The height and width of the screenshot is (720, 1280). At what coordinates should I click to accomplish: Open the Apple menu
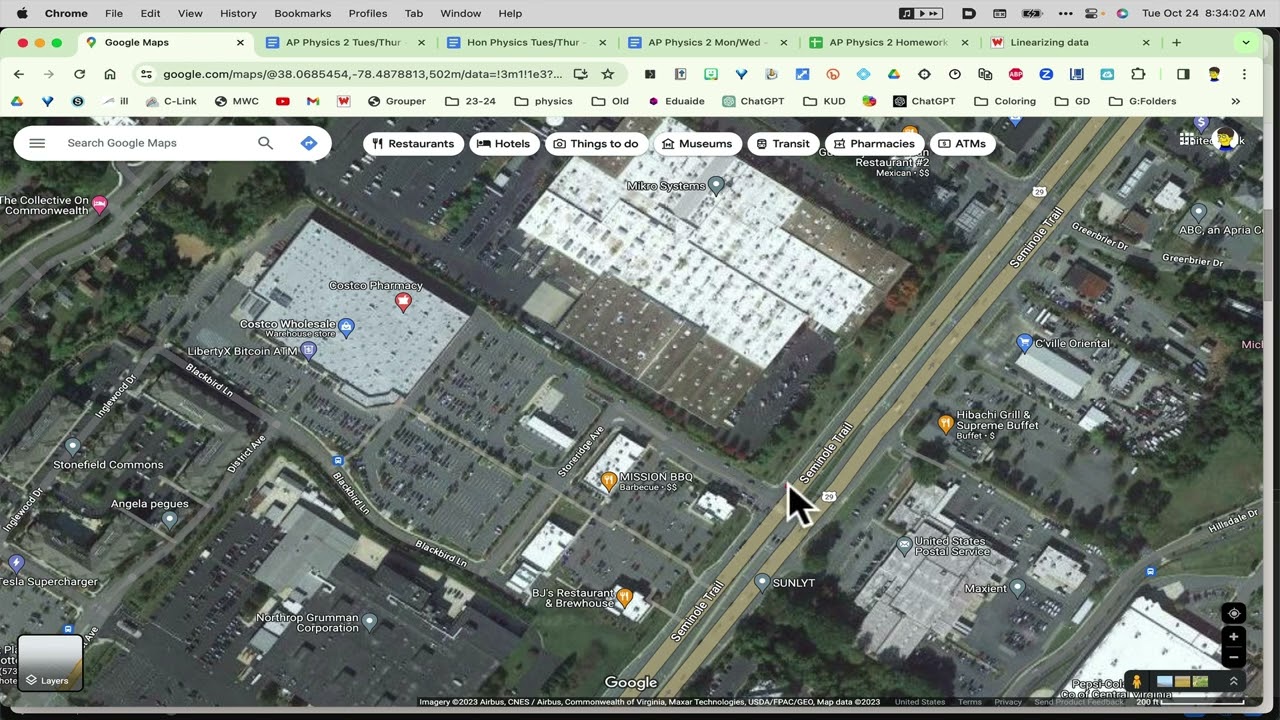pos(22,13)
